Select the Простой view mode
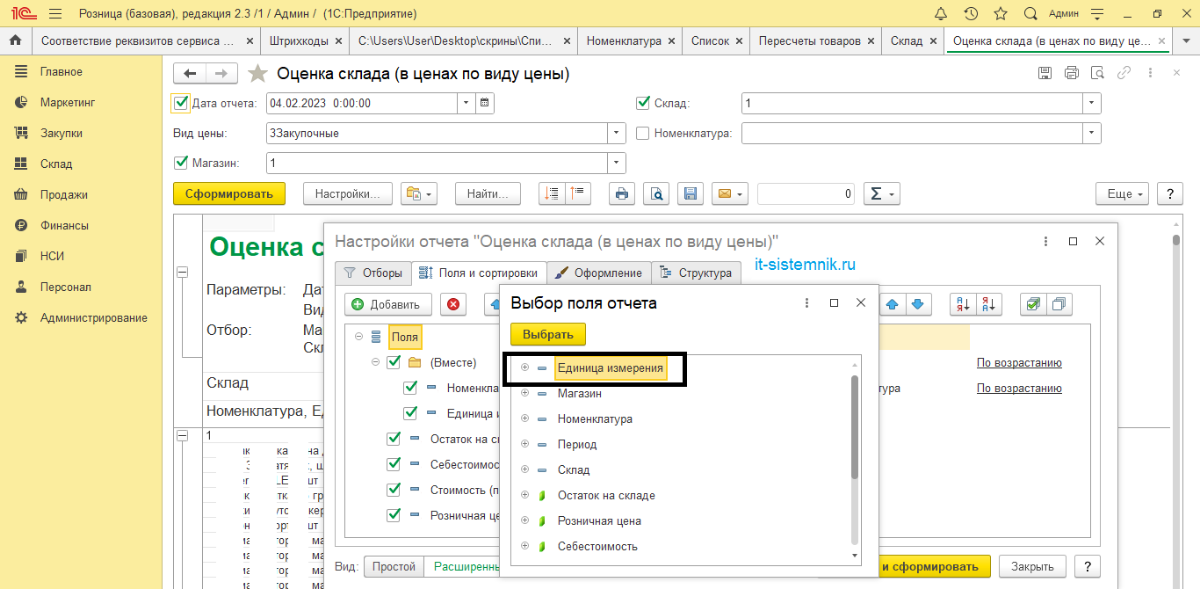This screenshot has height=589, width=1200. [x=393, y=566]
